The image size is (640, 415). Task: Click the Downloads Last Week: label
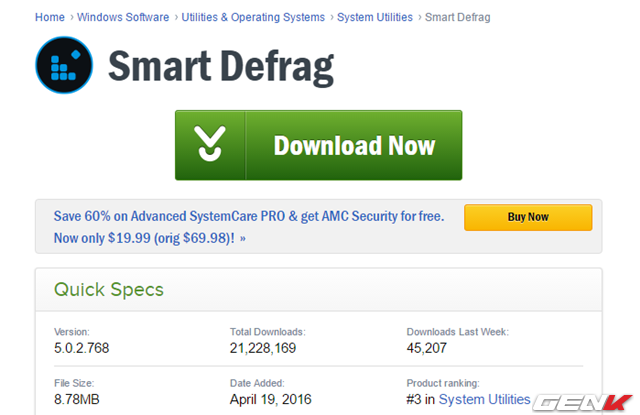[458, 332]
